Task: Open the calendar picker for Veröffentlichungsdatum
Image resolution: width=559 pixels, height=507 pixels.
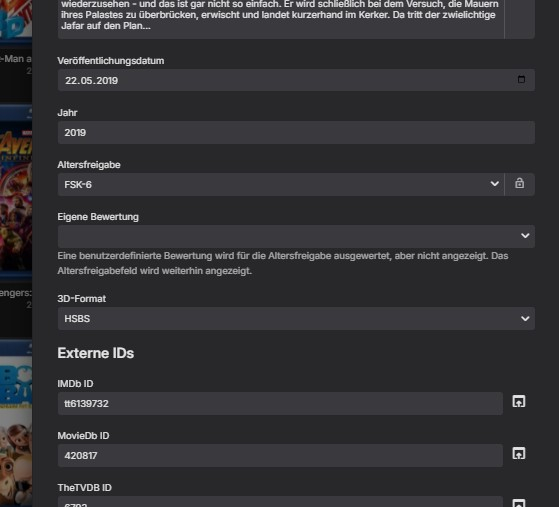Action: [x=521, y=80]
